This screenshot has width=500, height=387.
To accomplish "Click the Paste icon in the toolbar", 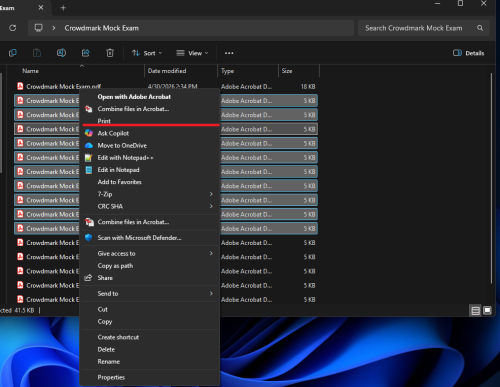I will [x=37, y=53].
